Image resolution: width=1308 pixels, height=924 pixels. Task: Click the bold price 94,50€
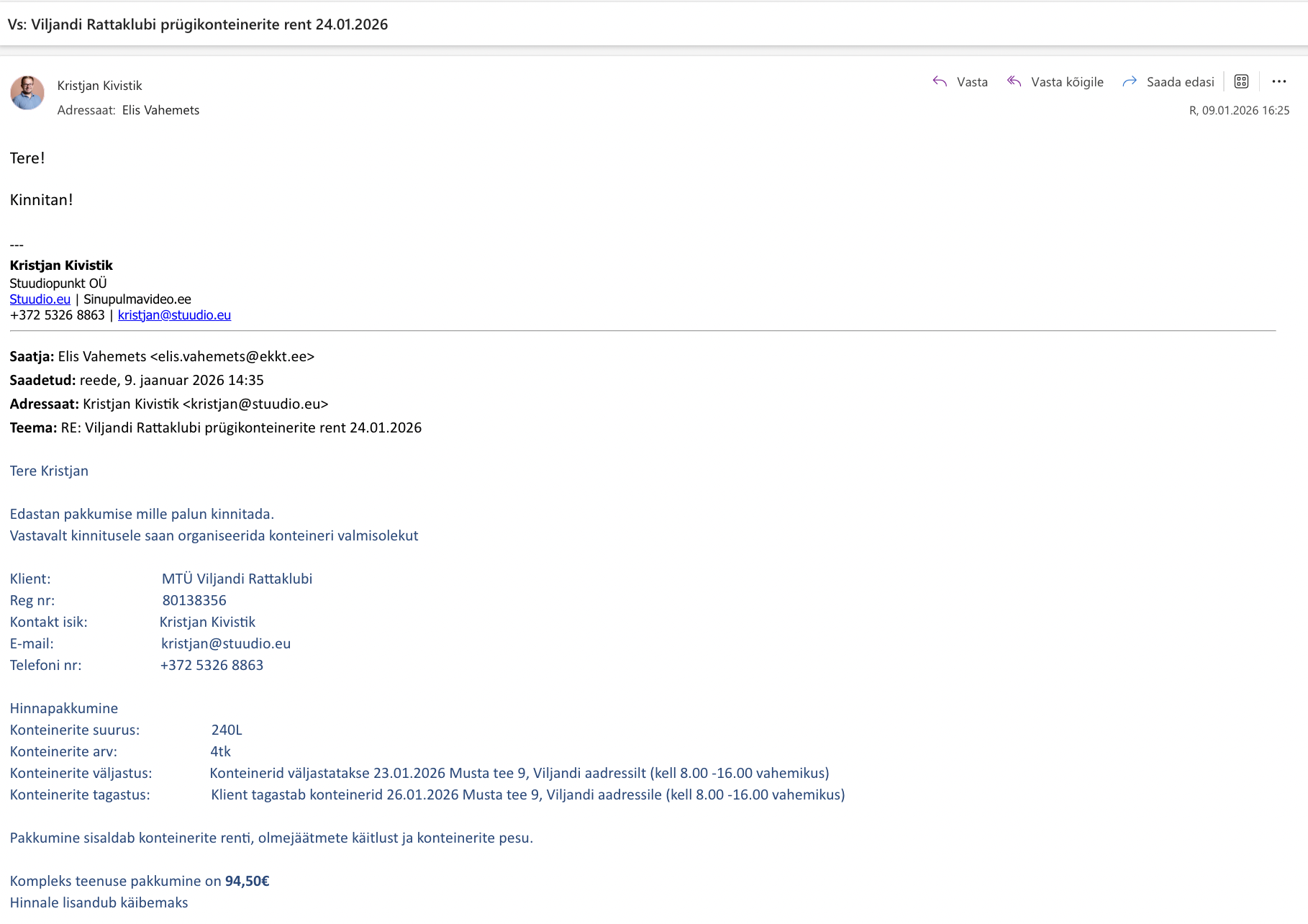247,881
